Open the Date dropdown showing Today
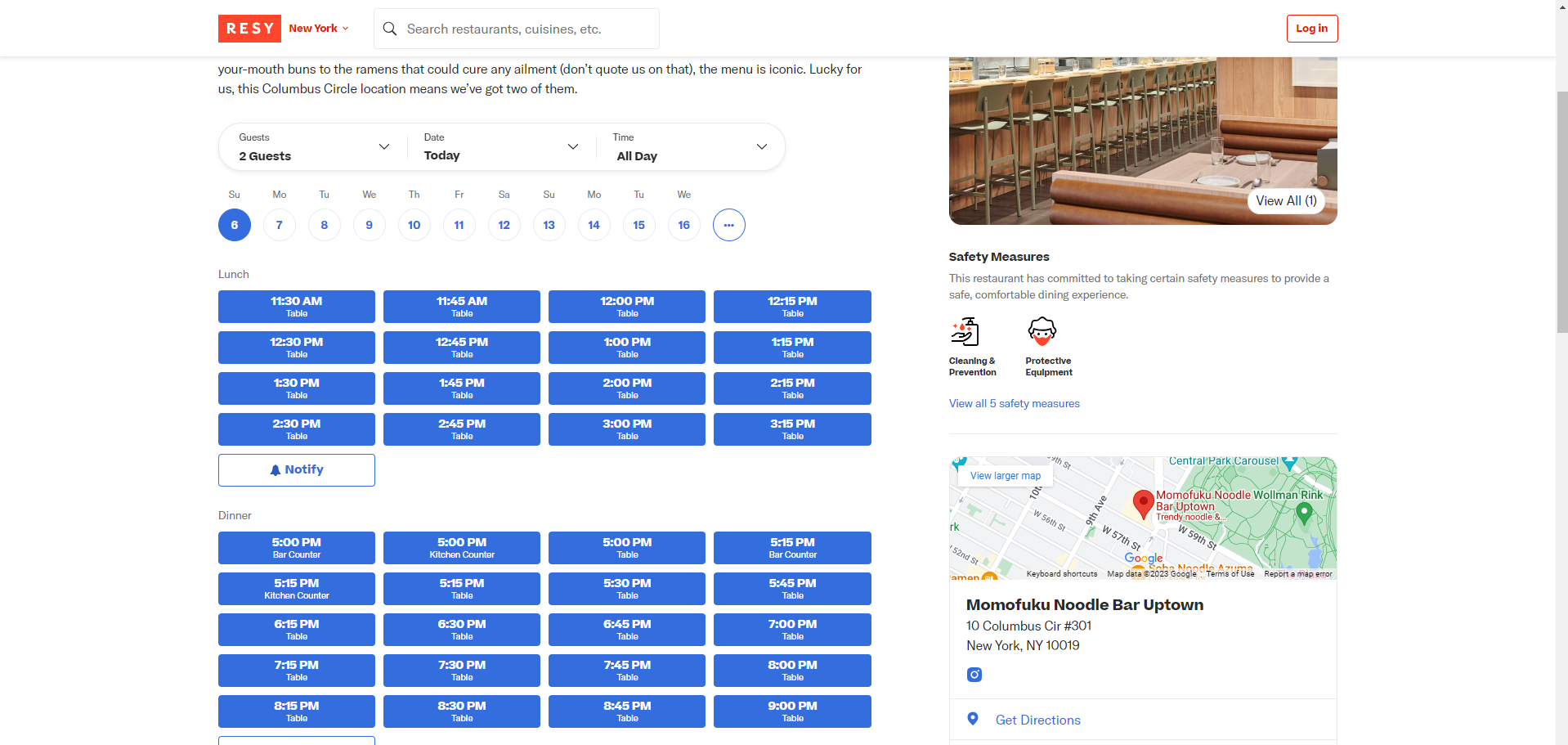This screenshot has width=1568, height=745. tap(500, 147)
